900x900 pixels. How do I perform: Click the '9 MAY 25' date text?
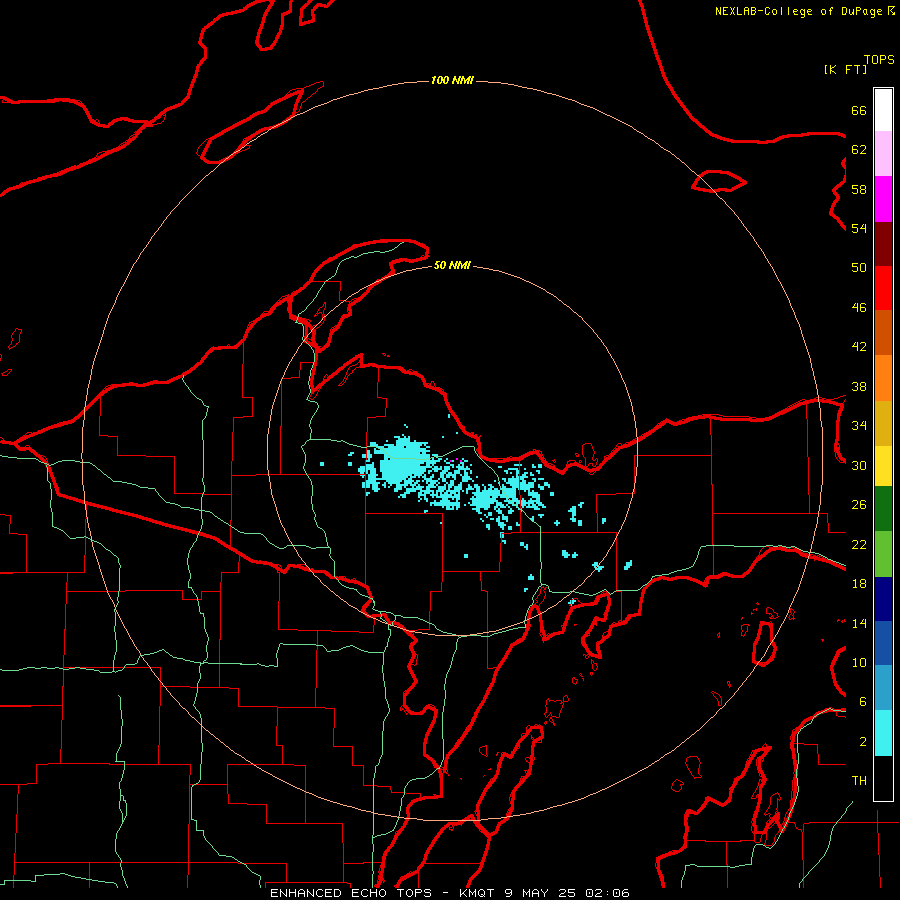(540, 893)
